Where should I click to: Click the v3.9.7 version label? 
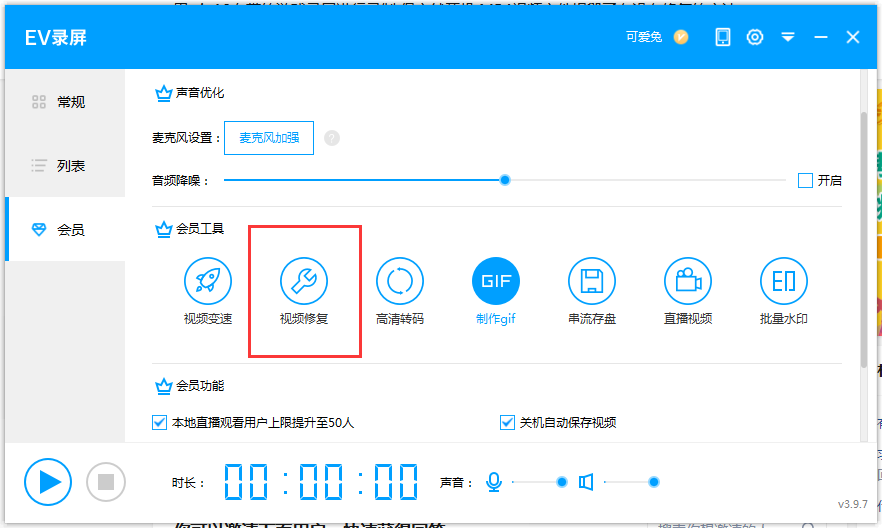(853, 504)
